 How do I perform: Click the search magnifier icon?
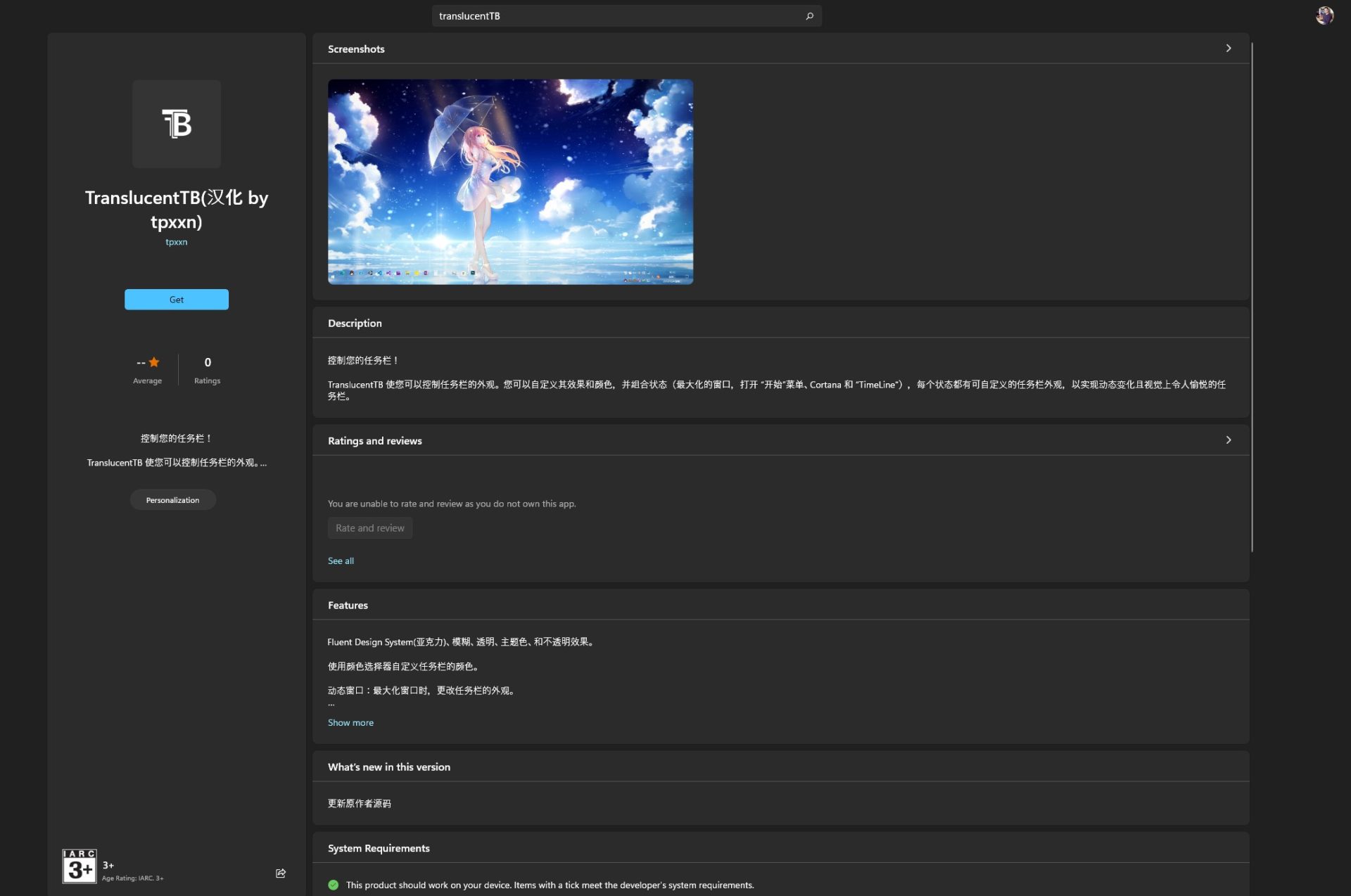(x=809, y=15)
